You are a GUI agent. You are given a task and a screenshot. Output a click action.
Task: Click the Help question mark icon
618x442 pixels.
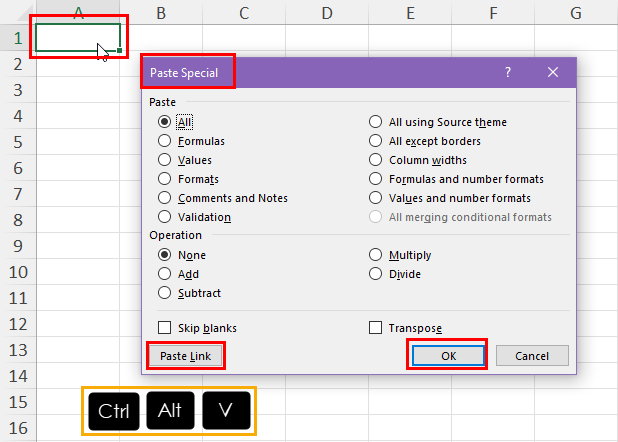(x=508, y=72)
